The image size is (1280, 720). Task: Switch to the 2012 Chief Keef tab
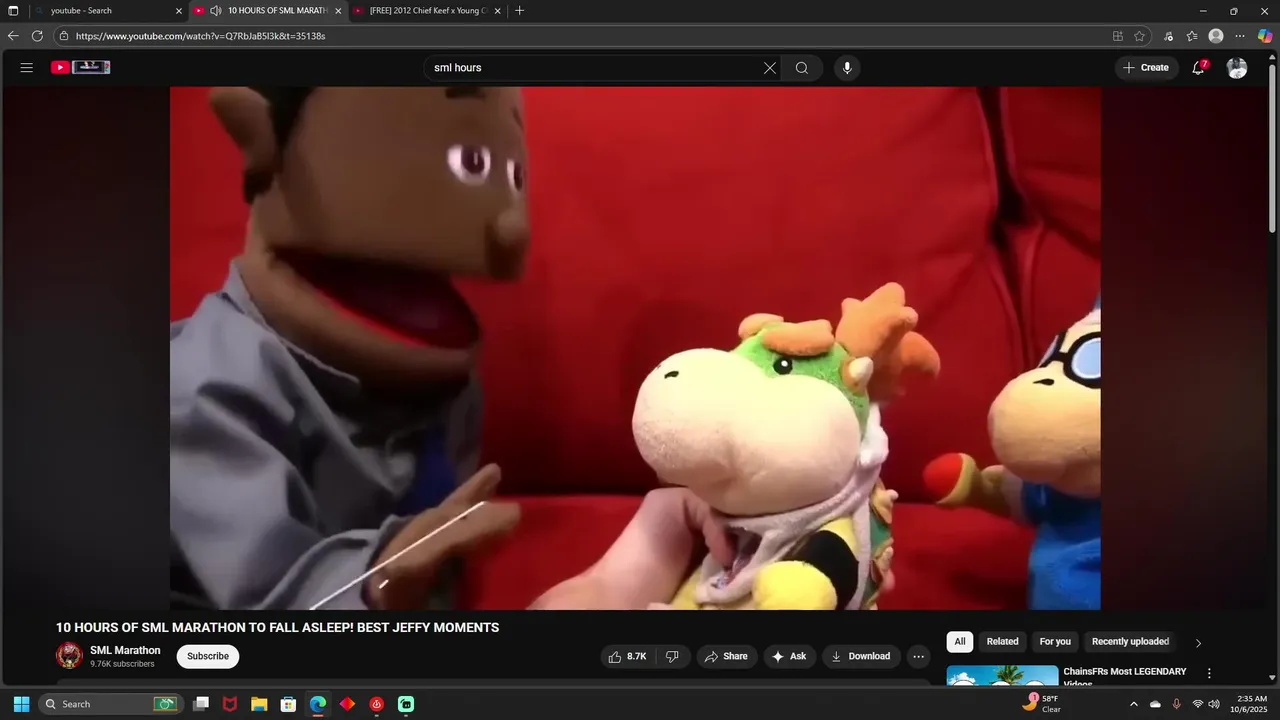pos(428,10)
